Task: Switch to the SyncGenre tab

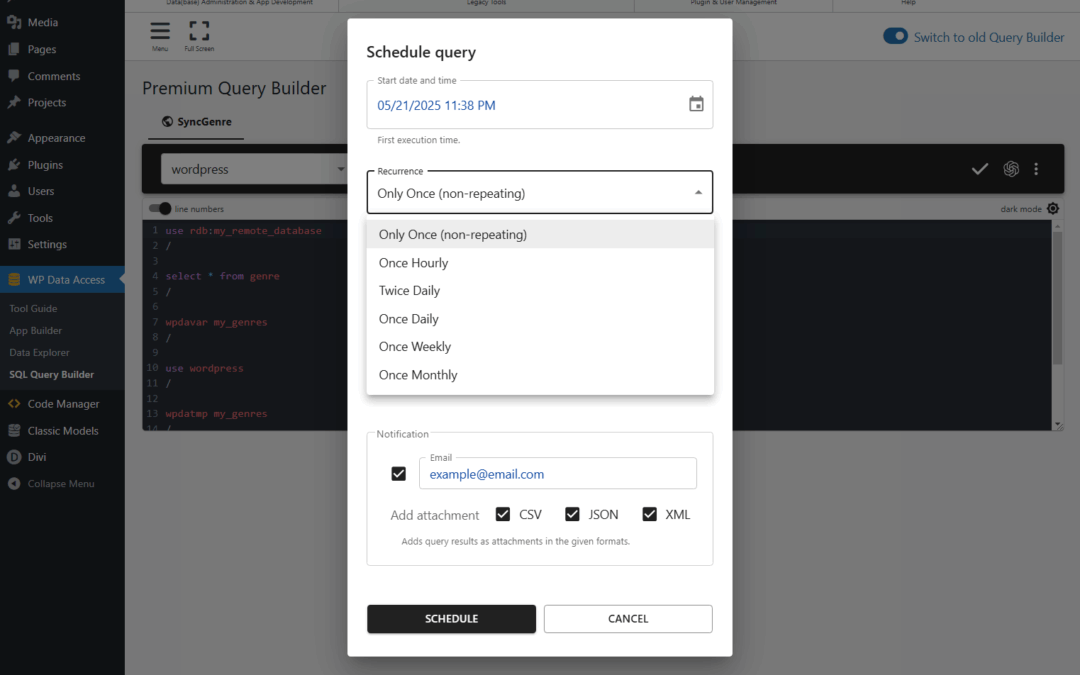Action: point(196,122)
